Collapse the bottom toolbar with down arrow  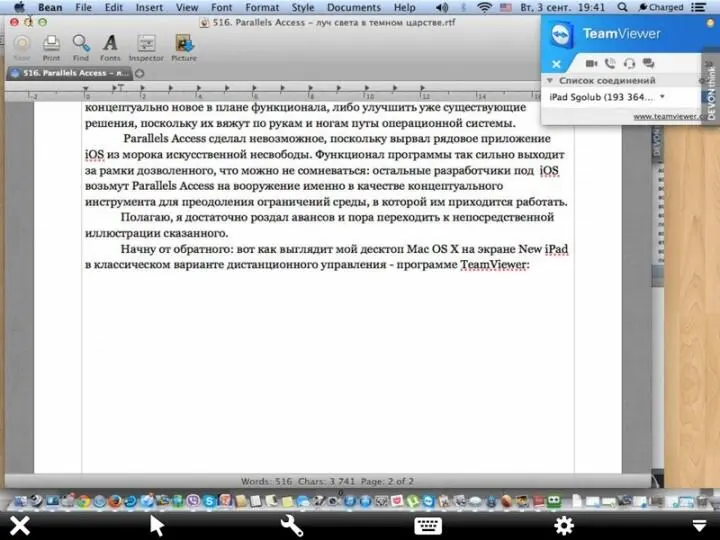pyautogui.click(x=699, y=526)
